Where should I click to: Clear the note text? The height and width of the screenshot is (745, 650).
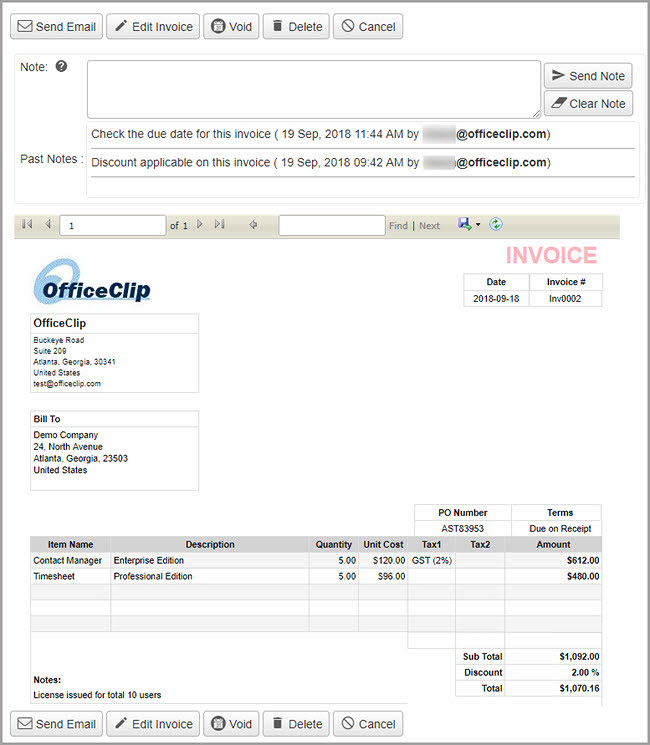pos(587,103)
